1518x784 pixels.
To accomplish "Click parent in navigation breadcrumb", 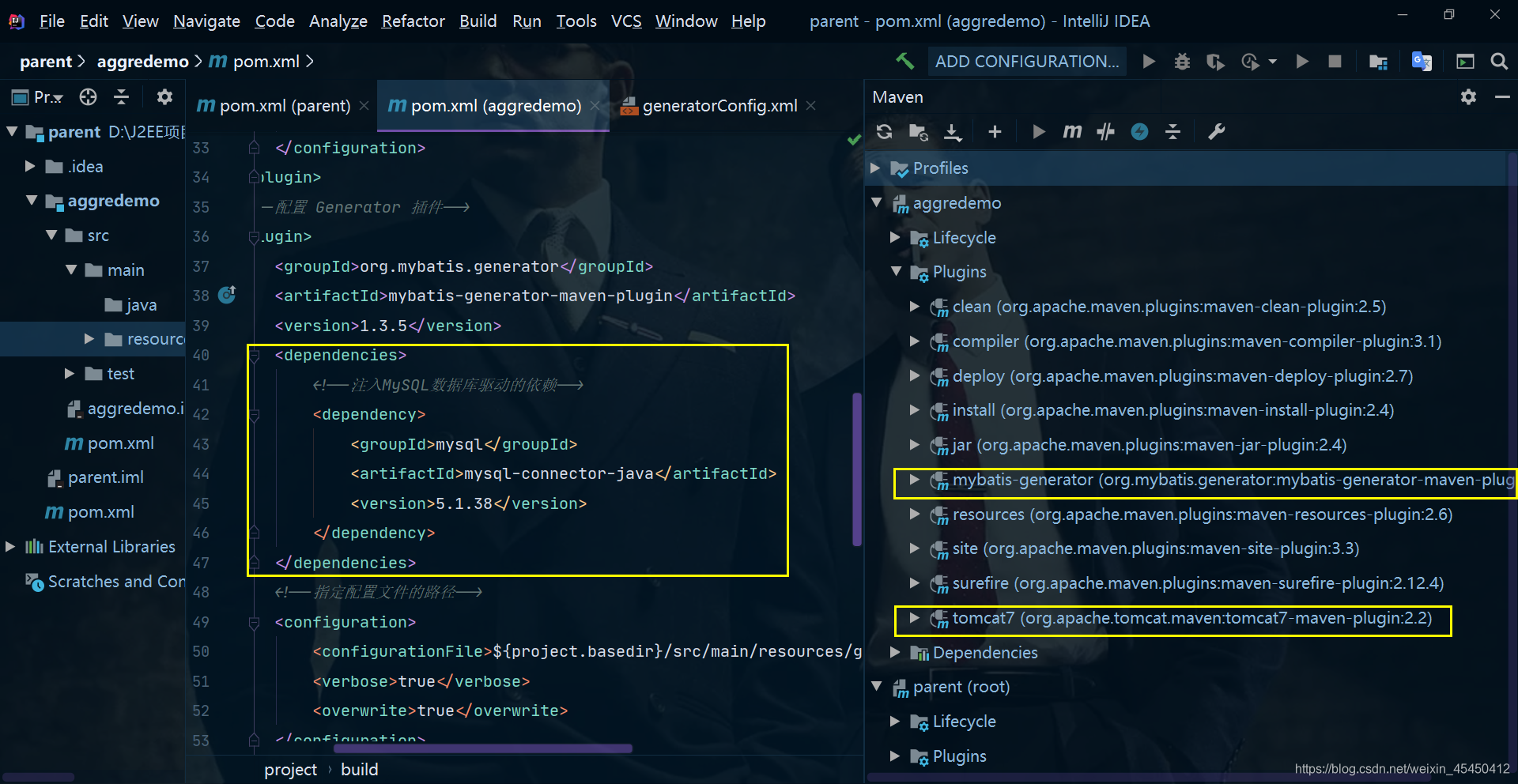I will tap(46, 62).
